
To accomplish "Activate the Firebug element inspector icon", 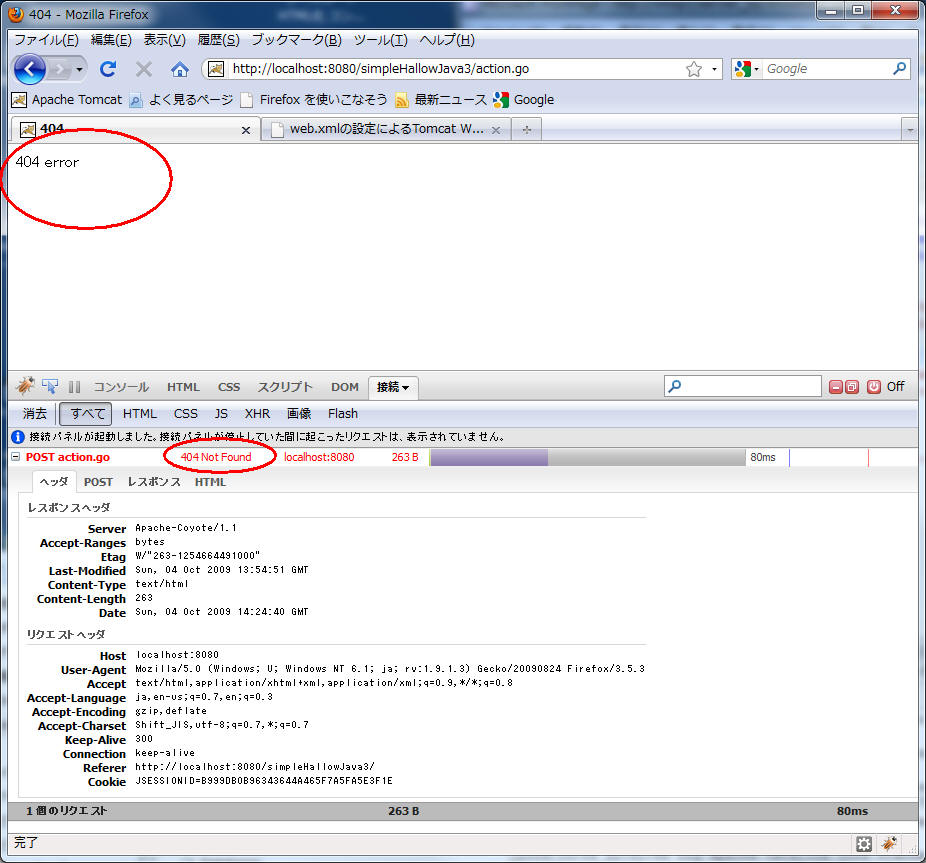I will pos(50,386).
